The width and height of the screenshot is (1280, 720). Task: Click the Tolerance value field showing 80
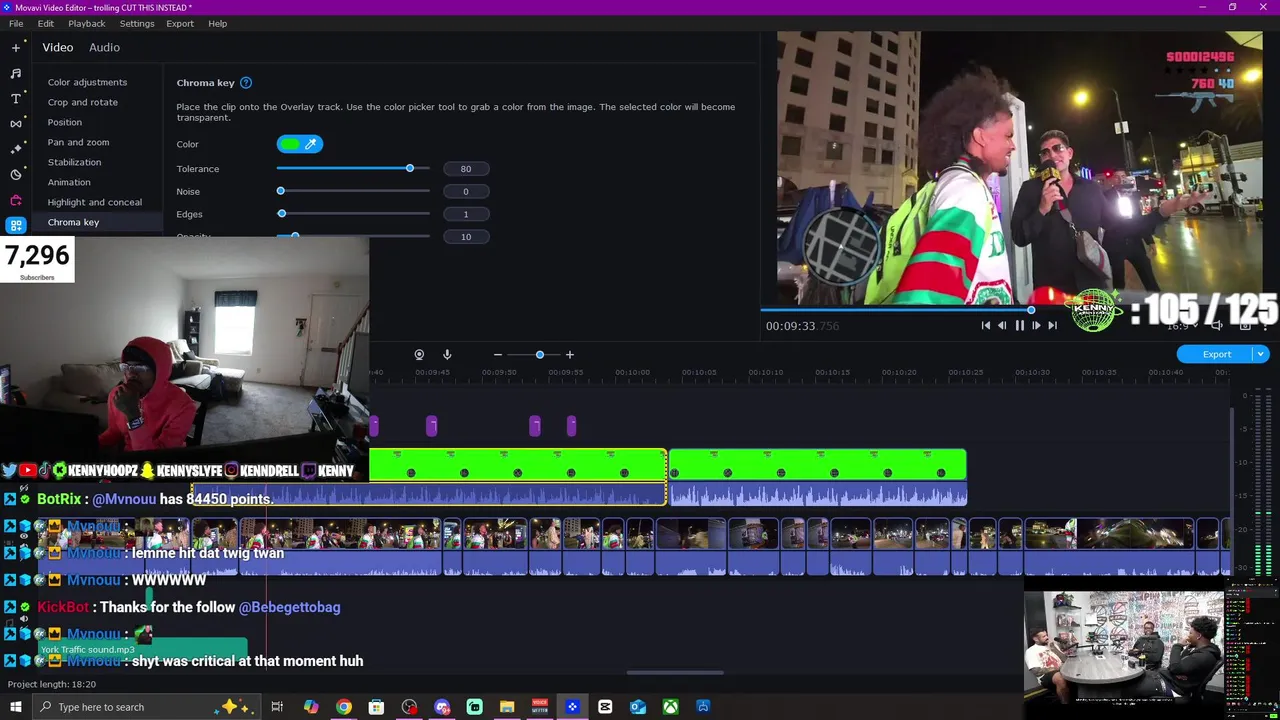tap(465, 169)
